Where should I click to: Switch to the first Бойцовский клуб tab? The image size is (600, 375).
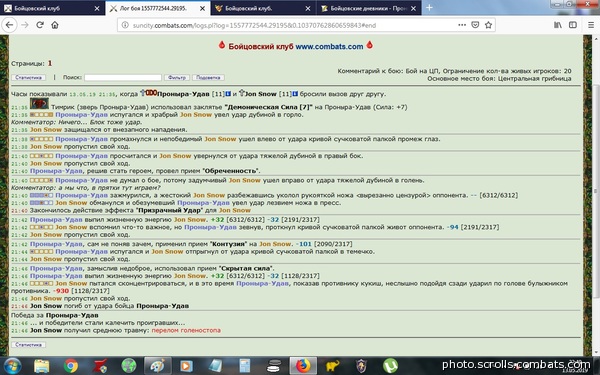pyautogui.click(x=52, y=8)
